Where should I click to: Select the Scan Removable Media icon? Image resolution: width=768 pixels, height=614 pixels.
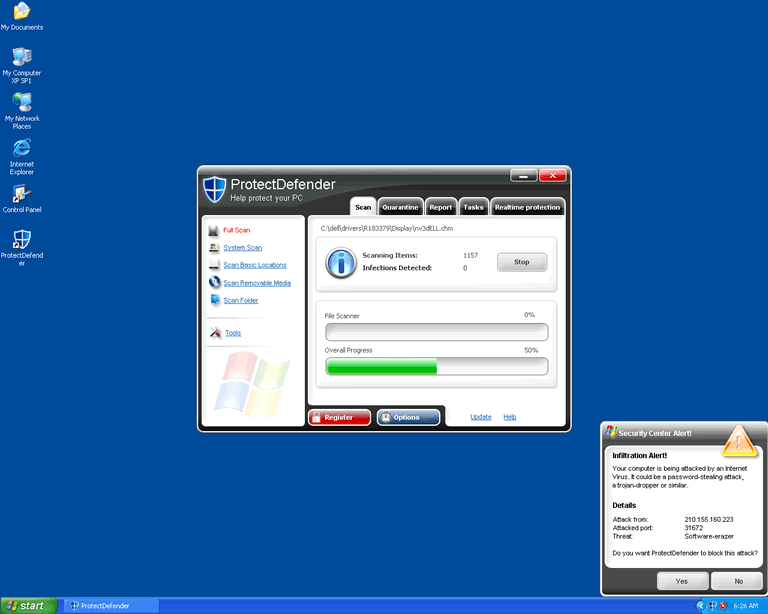click(214, 283)
